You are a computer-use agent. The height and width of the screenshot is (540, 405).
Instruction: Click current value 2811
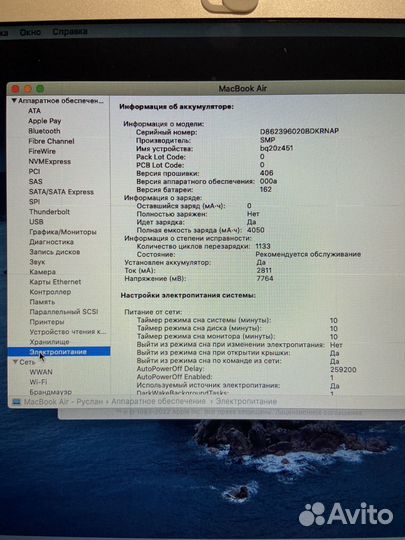pyautogui.click(x=264, y=270)
